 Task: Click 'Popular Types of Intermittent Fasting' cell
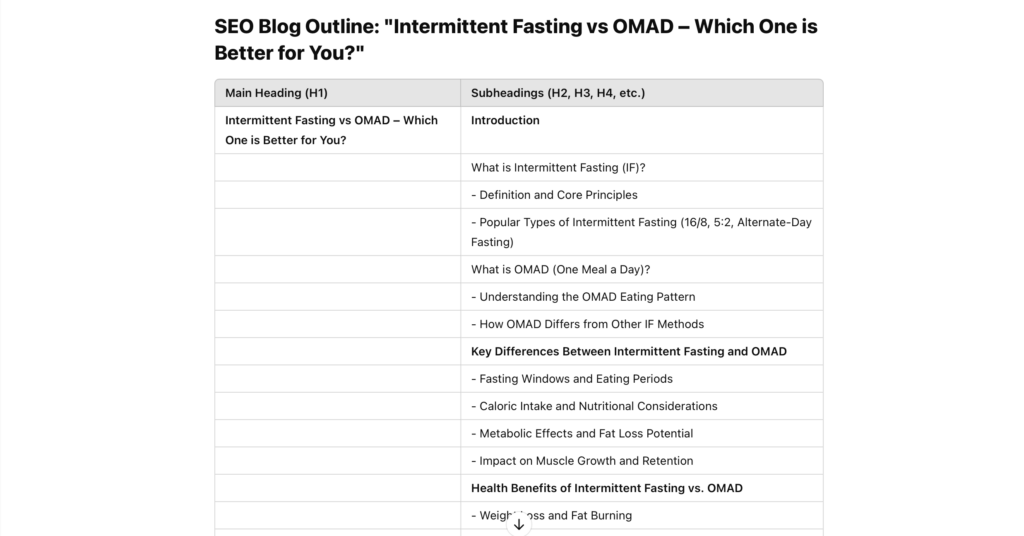pyautogui.click(x=641, y=232)
